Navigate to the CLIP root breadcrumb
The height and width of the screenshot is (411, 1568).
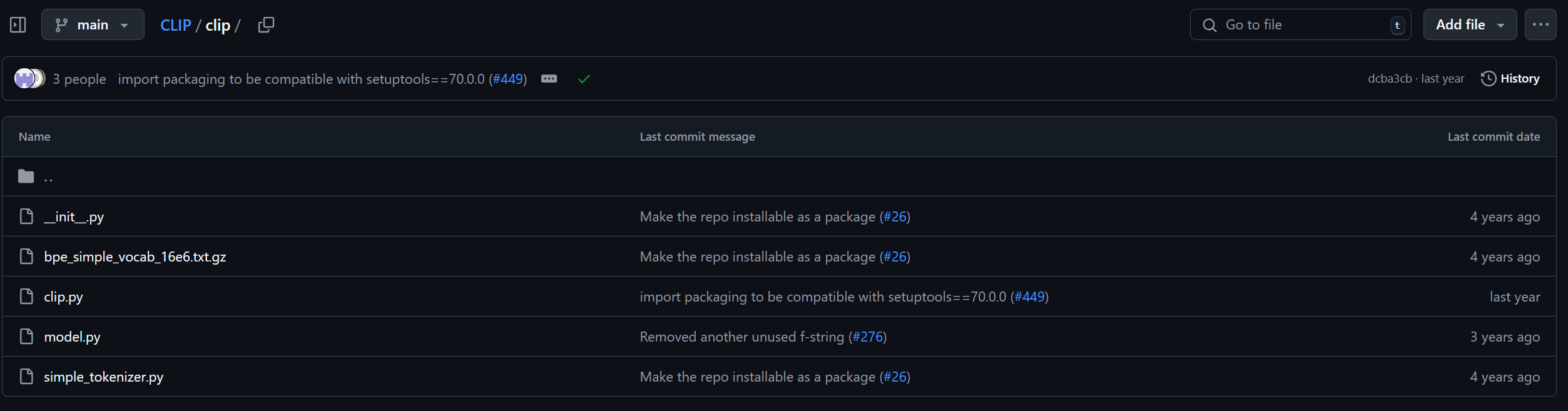[x=175, y=25]
